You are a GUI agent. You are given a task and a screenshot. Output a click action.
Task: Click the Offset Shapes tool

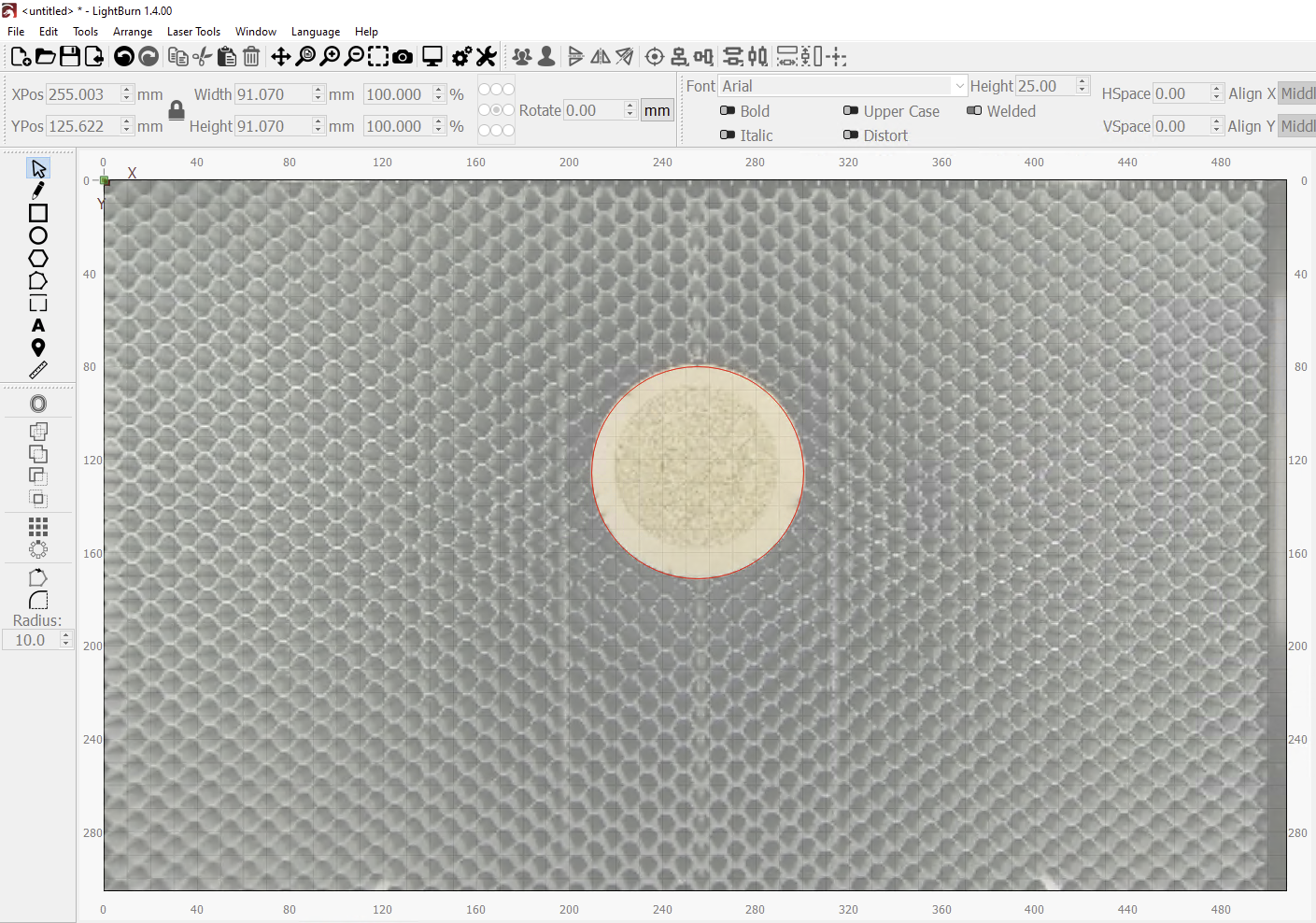click(38, 404)
